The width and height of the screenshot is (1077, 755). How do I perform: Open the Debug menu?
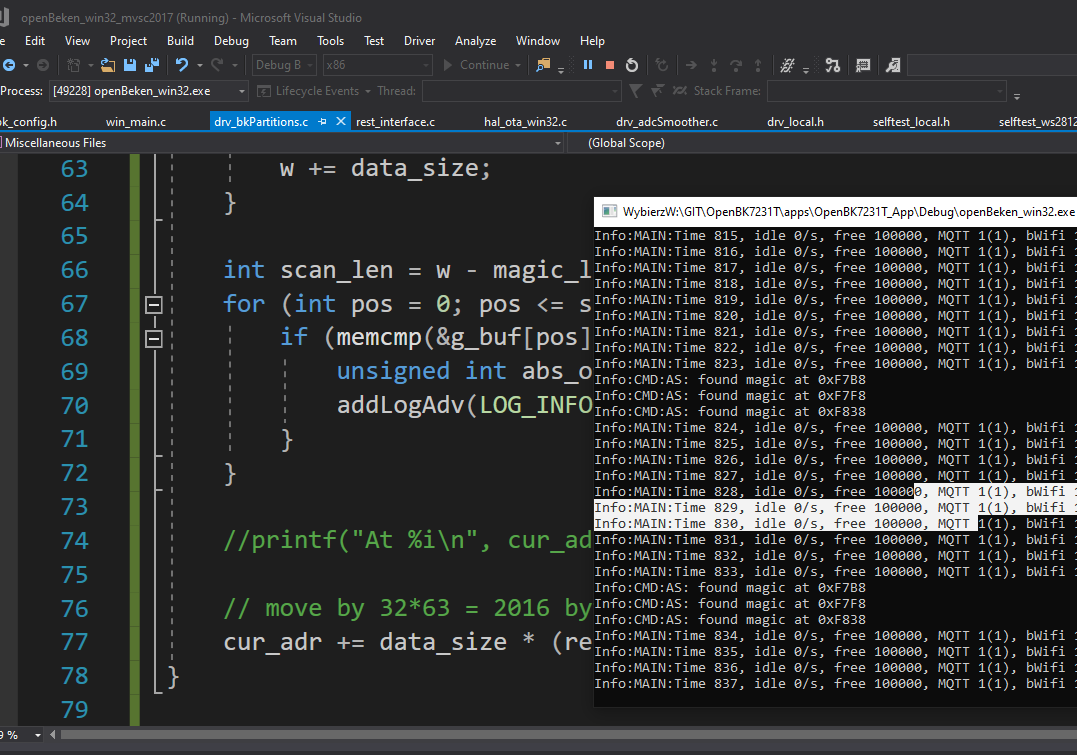click(x=231, y=41)
